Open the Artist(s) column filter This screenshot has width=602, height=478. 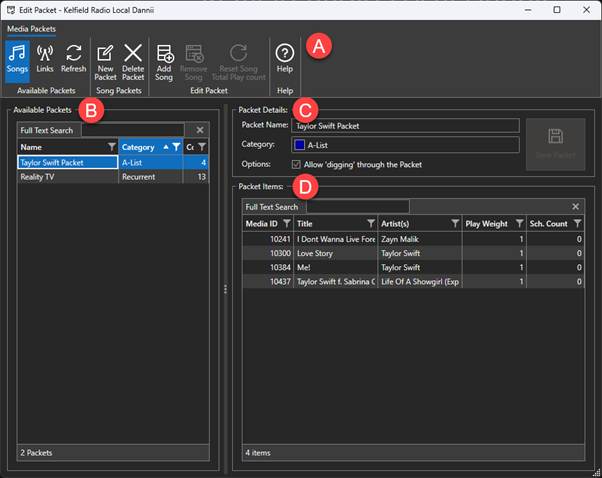click(454, 223)
